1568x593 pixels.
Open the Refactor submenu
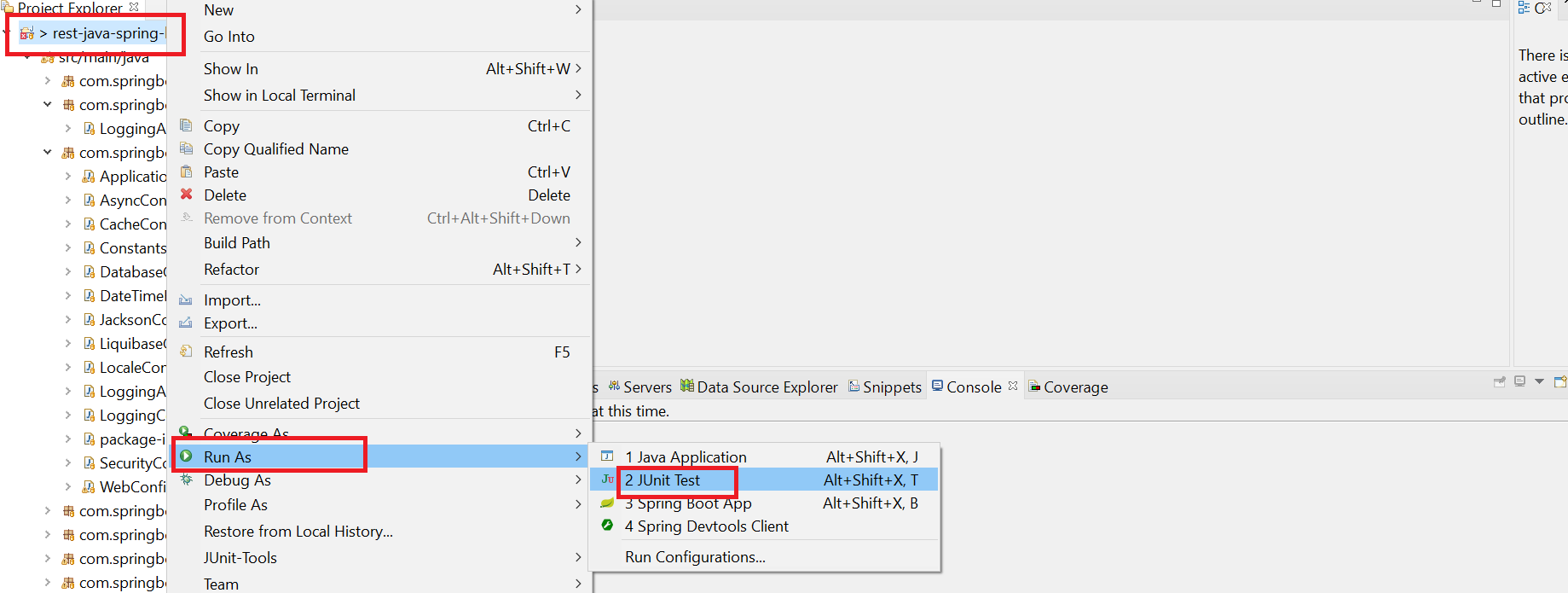tap(380, 269)
